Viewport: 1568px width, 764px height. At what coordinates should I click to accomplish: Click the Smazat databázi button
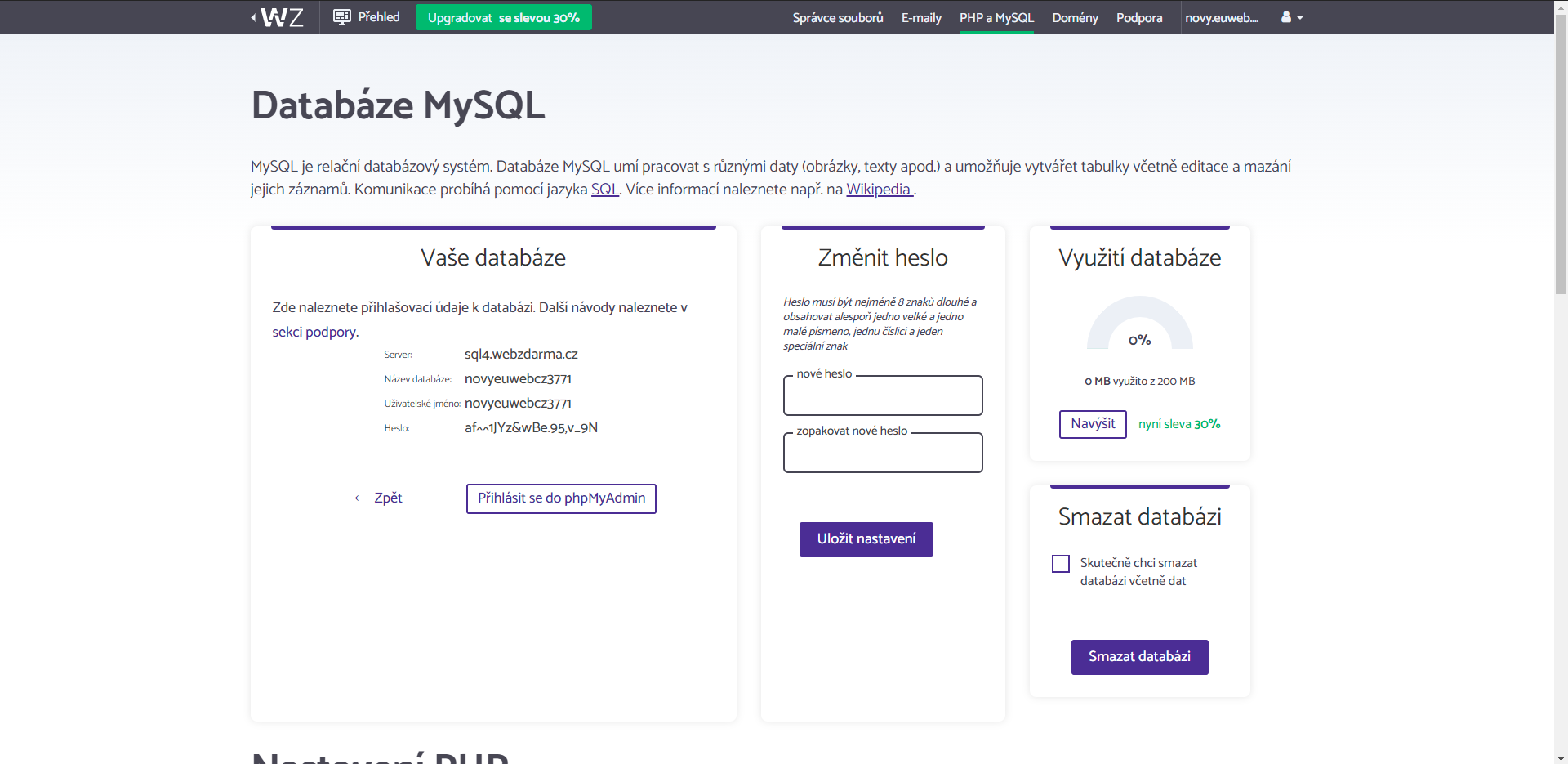[1140, 657]
